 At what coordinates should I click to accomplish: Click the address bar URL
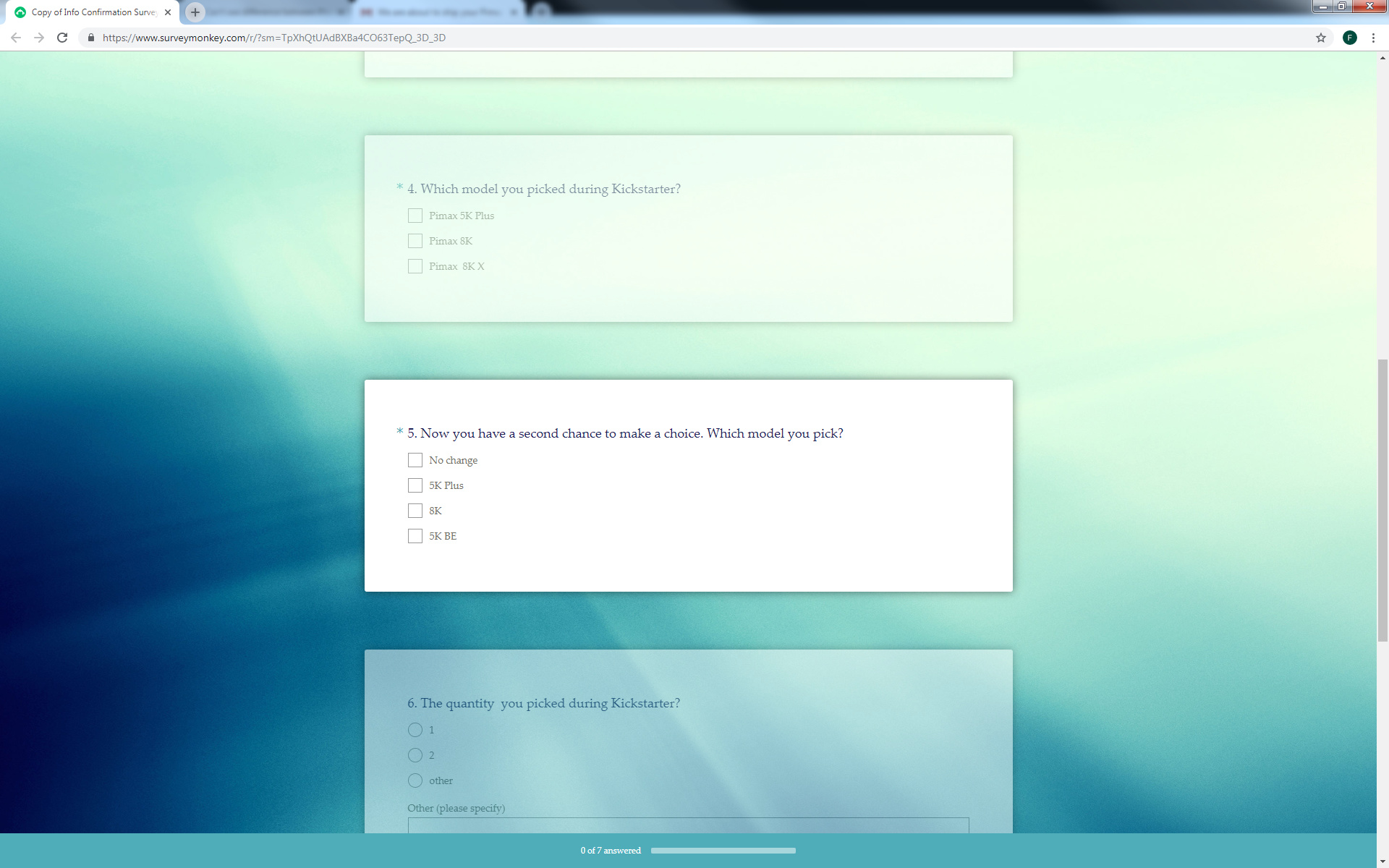pos(273,38)
